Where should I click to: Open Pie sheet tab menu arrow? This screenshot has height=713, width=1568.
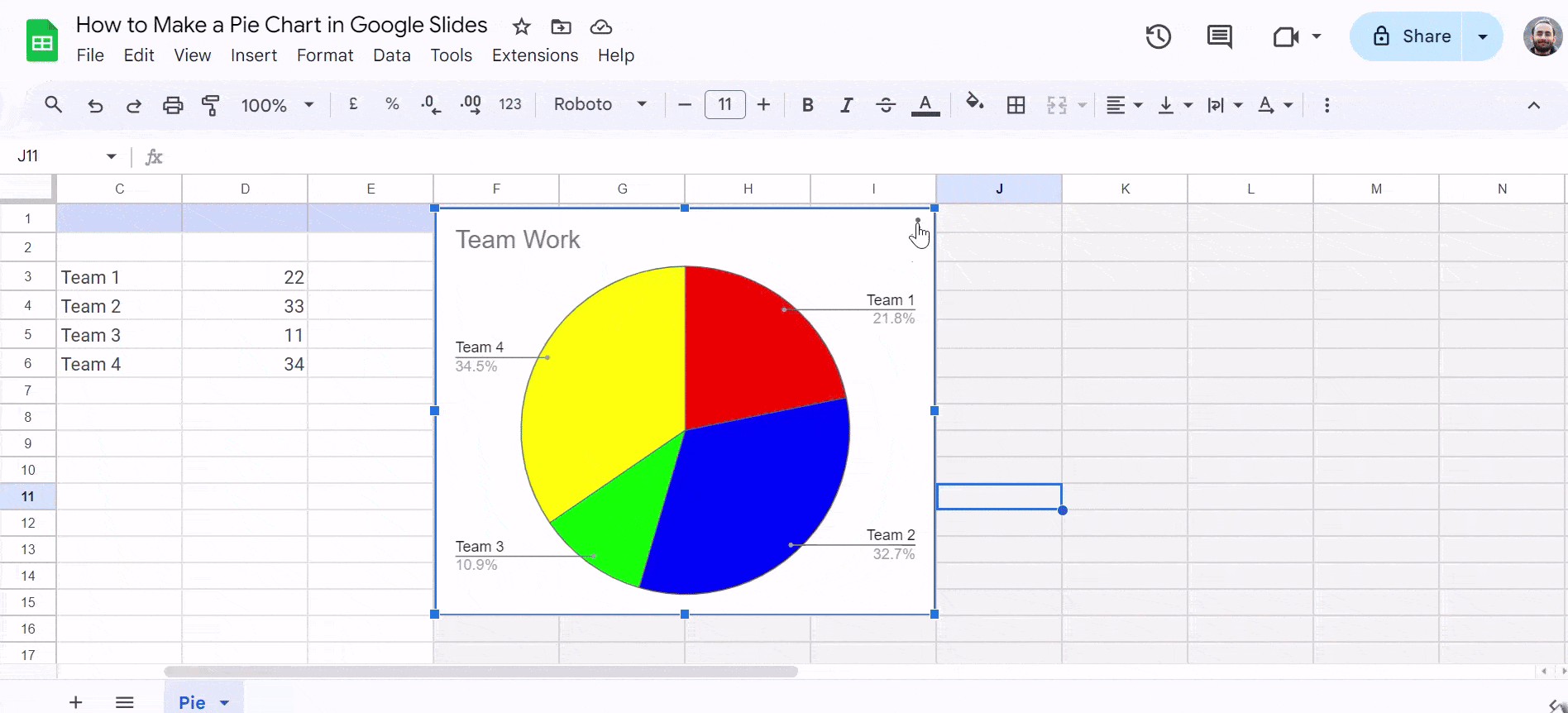click(x=224, y=703)
